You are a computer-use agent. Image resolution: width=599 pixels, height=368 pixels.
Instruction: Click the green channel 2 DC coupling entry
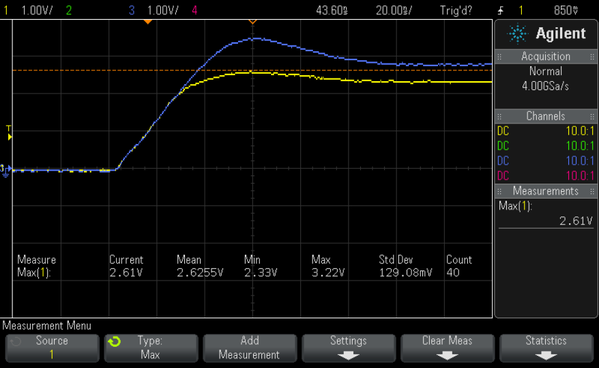[x=503, y=146]
